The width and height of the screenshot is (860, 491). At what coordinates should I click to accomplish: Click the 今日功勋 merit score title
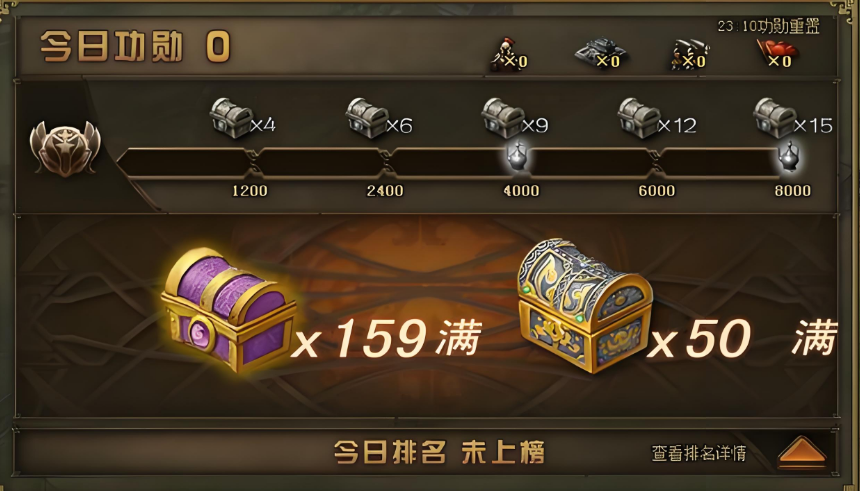(x=112, y=46)
